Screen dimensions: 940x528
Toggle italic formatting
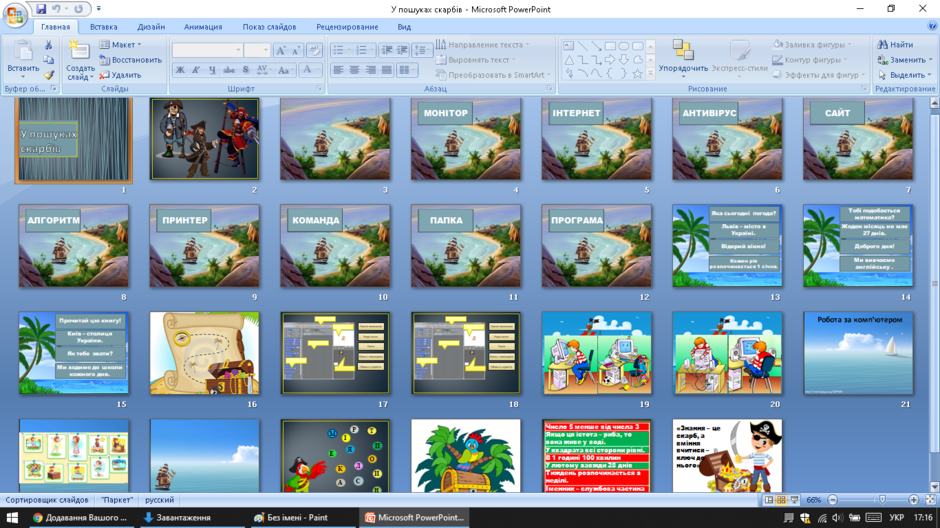coord(195,70)
